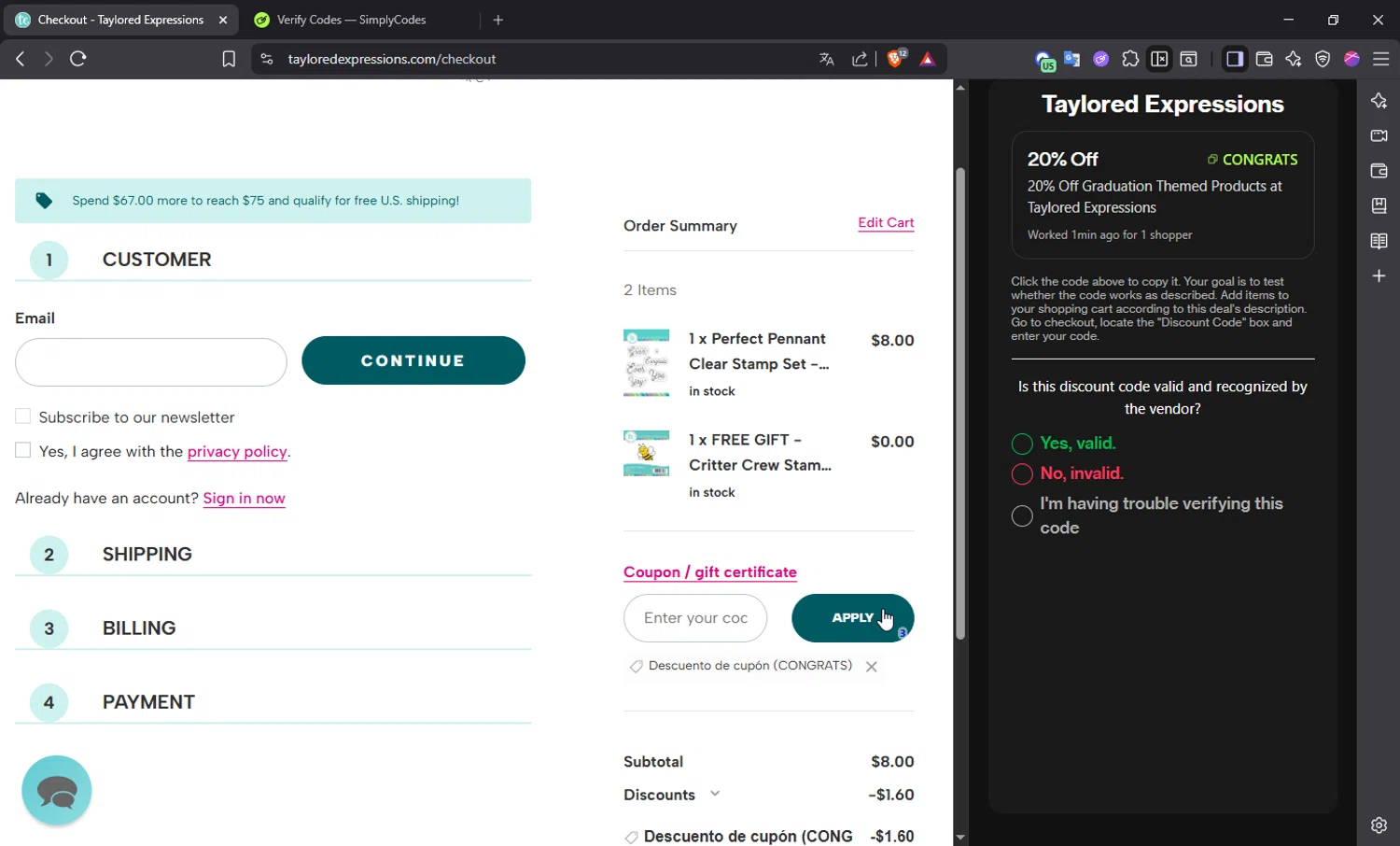Image resolution: width=1400 pixels, height=846 pixels.
Task: Toggle the browser sidebar panel button
Action: click(x=1234, y=59)
